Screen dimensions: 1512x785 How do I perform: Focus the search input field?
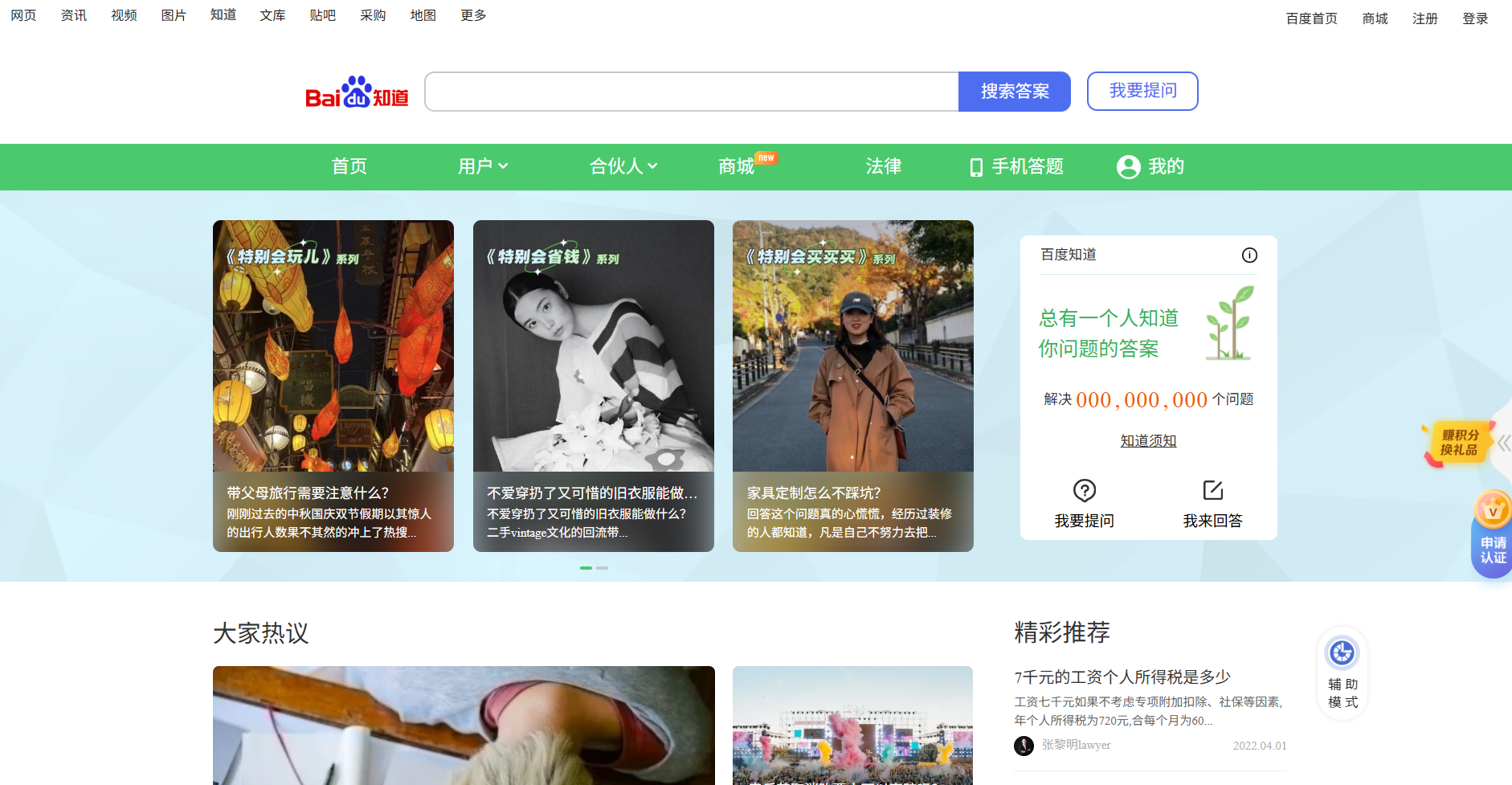pyautogui.click(x=692, y=92)
